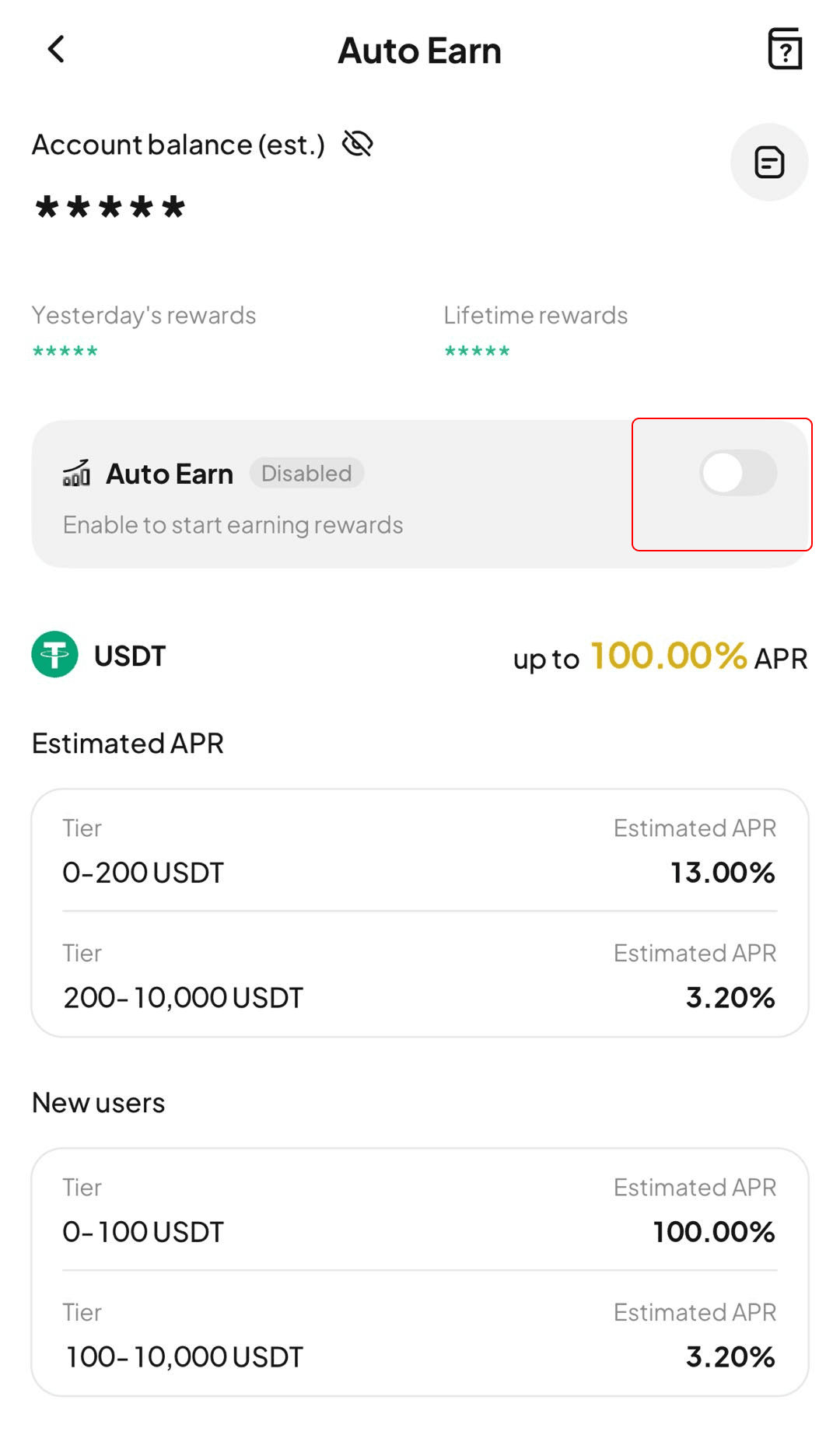This screenshot has width=840, height=1442.
Task: Tap the Auto Earn chart icon
Action: point(76,473)
